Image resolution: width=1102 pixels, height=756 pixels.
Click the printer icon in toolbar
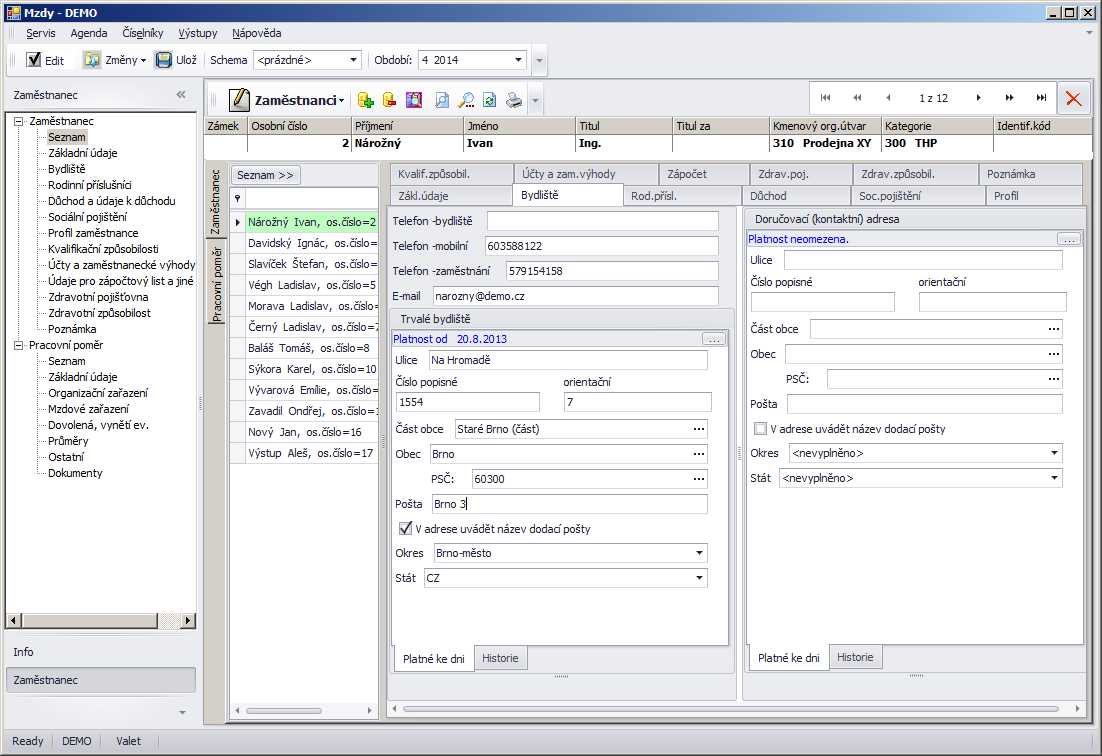coord(513,100)
